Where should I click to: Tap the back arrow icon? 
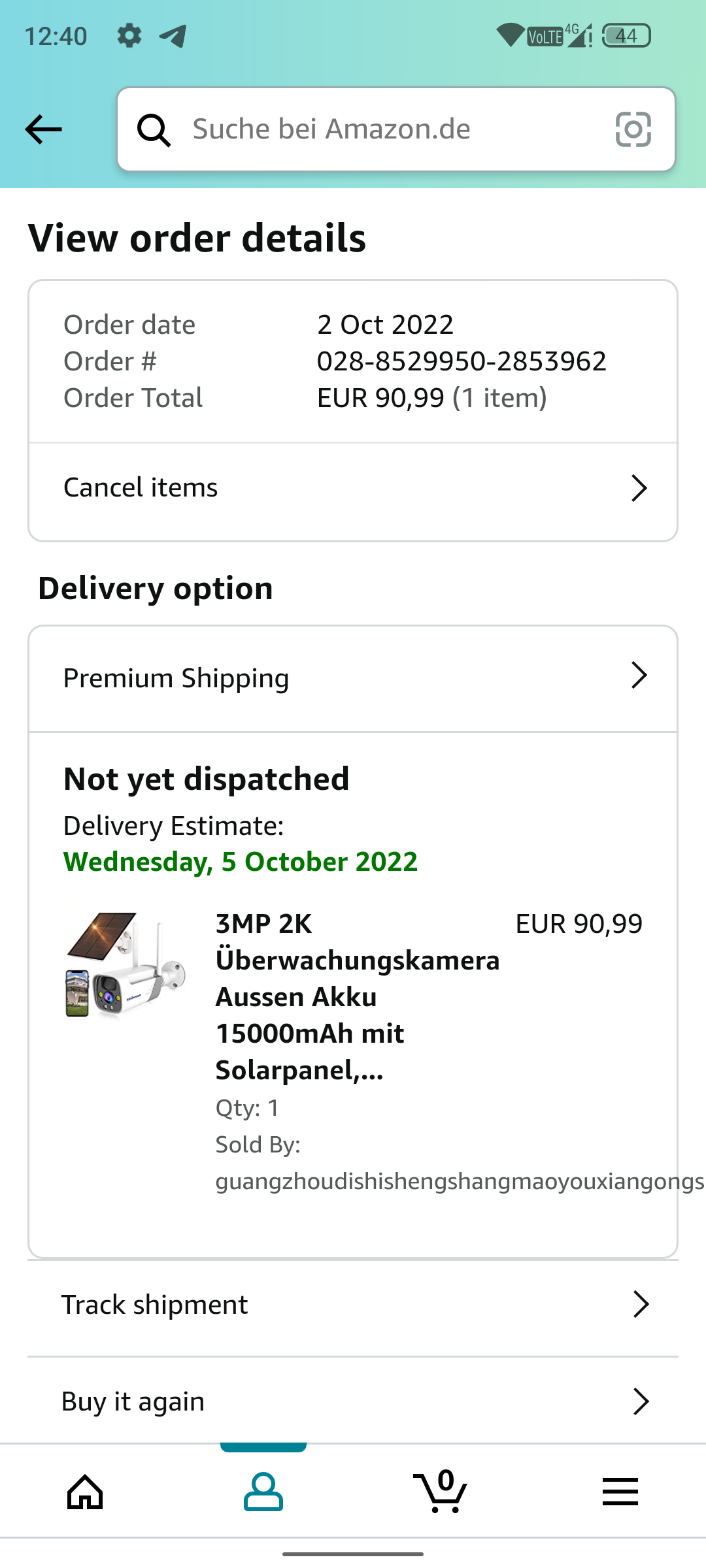point(43,129)
